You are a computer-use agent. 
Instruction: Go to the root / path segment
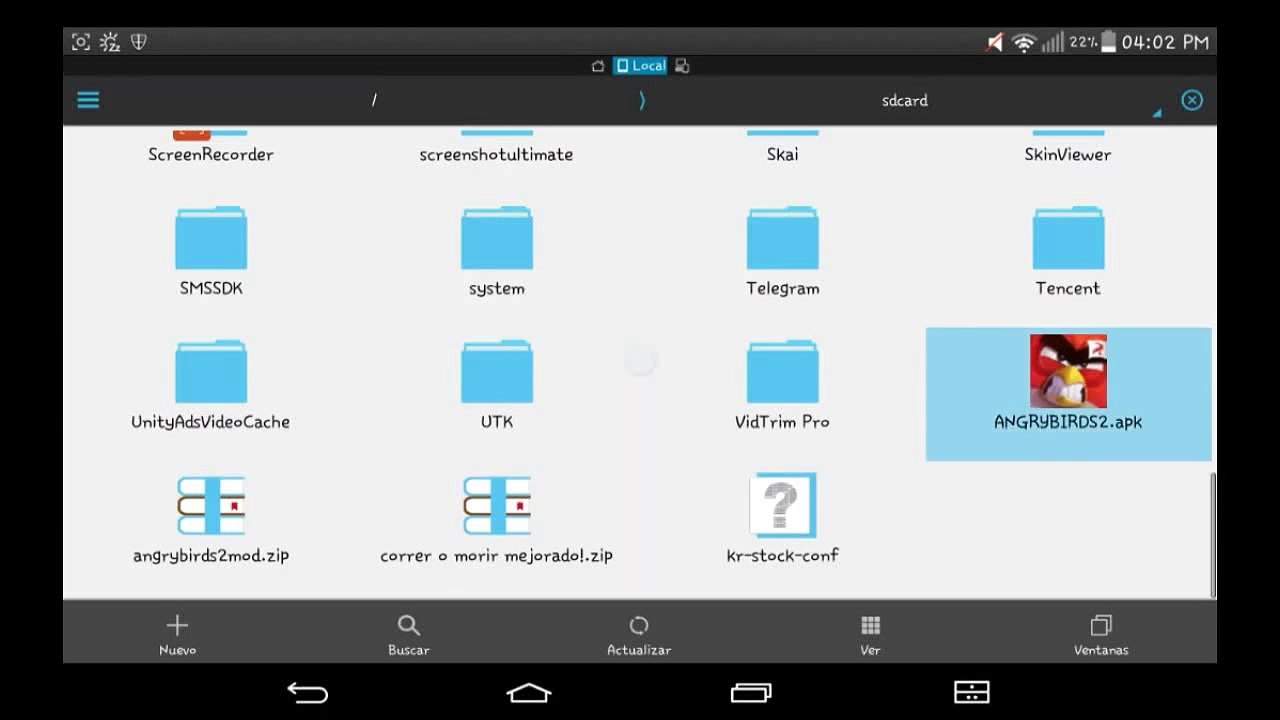click(x=374, y=100)
